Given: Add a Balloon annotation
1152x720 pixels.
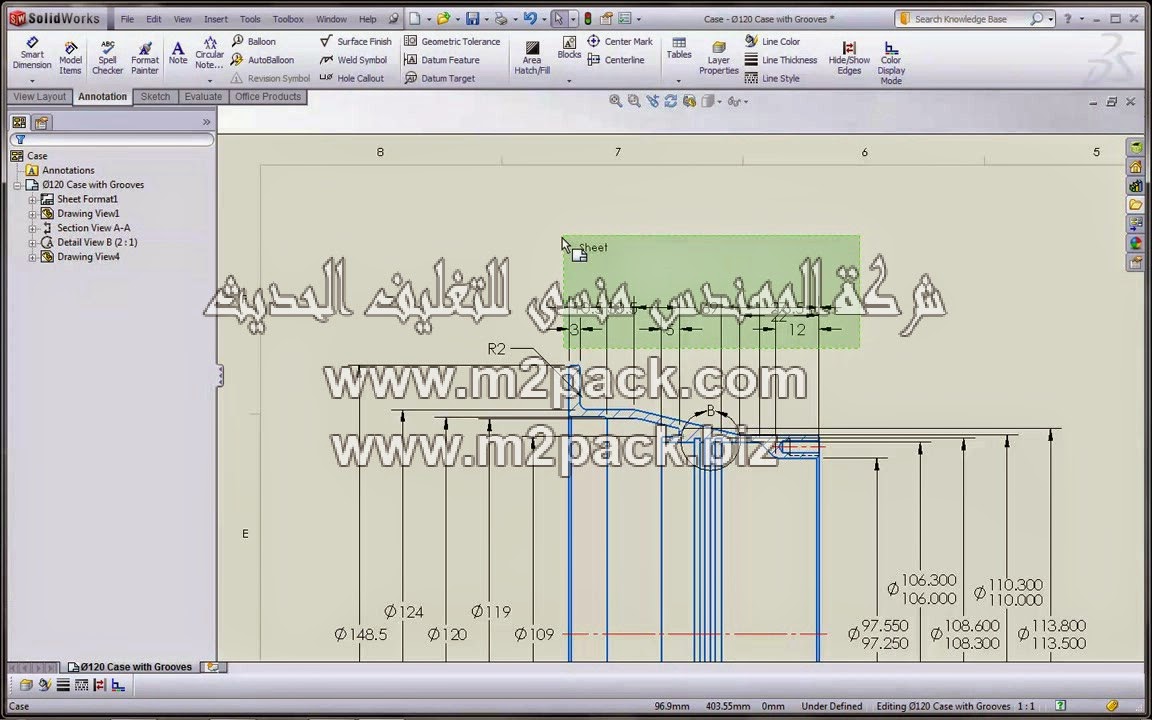Looking at the screenshot, I should point(253,41).
